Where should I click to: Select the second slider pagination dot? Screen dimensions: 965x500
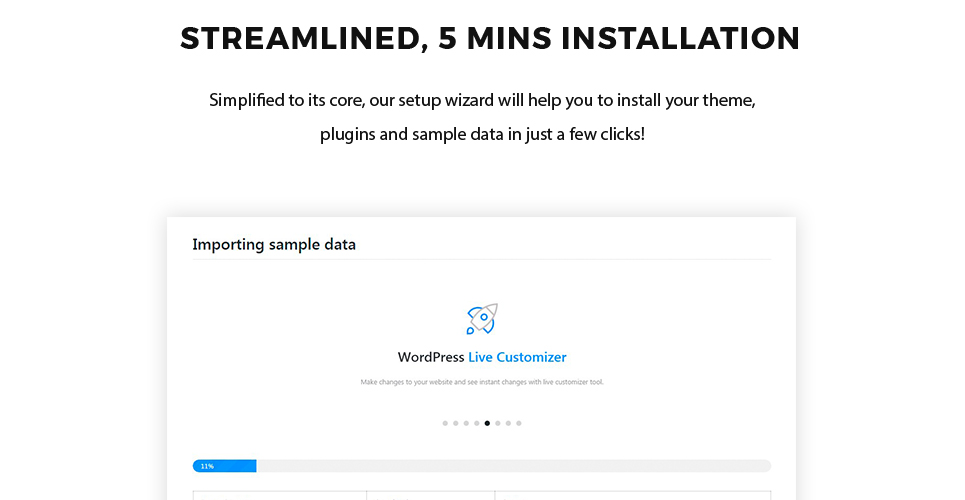pos(455,423)
